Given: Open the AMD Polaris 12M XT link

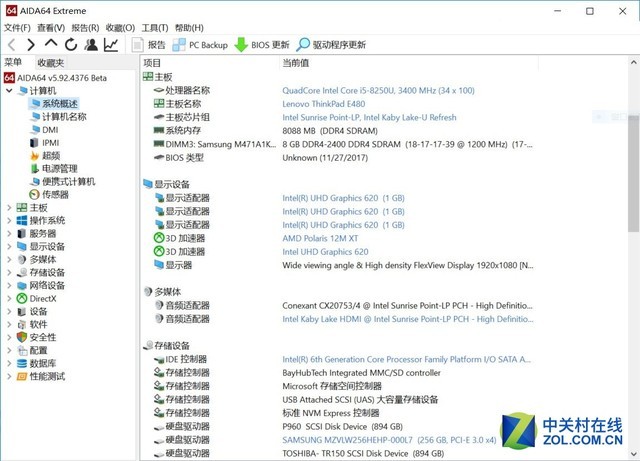Looking at the screenshot, I should click(x=320, y=238).
